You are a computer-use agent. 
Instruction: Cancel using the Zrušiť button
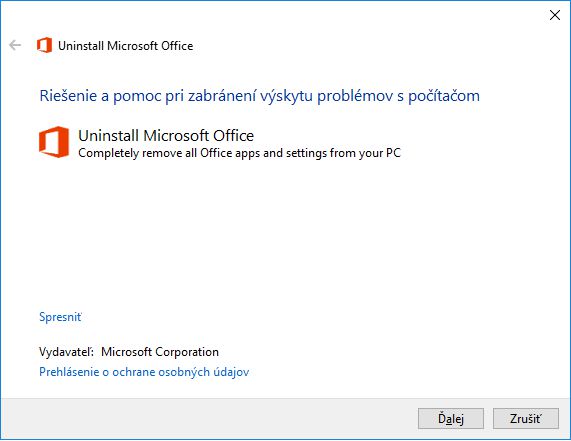(525, 418)
